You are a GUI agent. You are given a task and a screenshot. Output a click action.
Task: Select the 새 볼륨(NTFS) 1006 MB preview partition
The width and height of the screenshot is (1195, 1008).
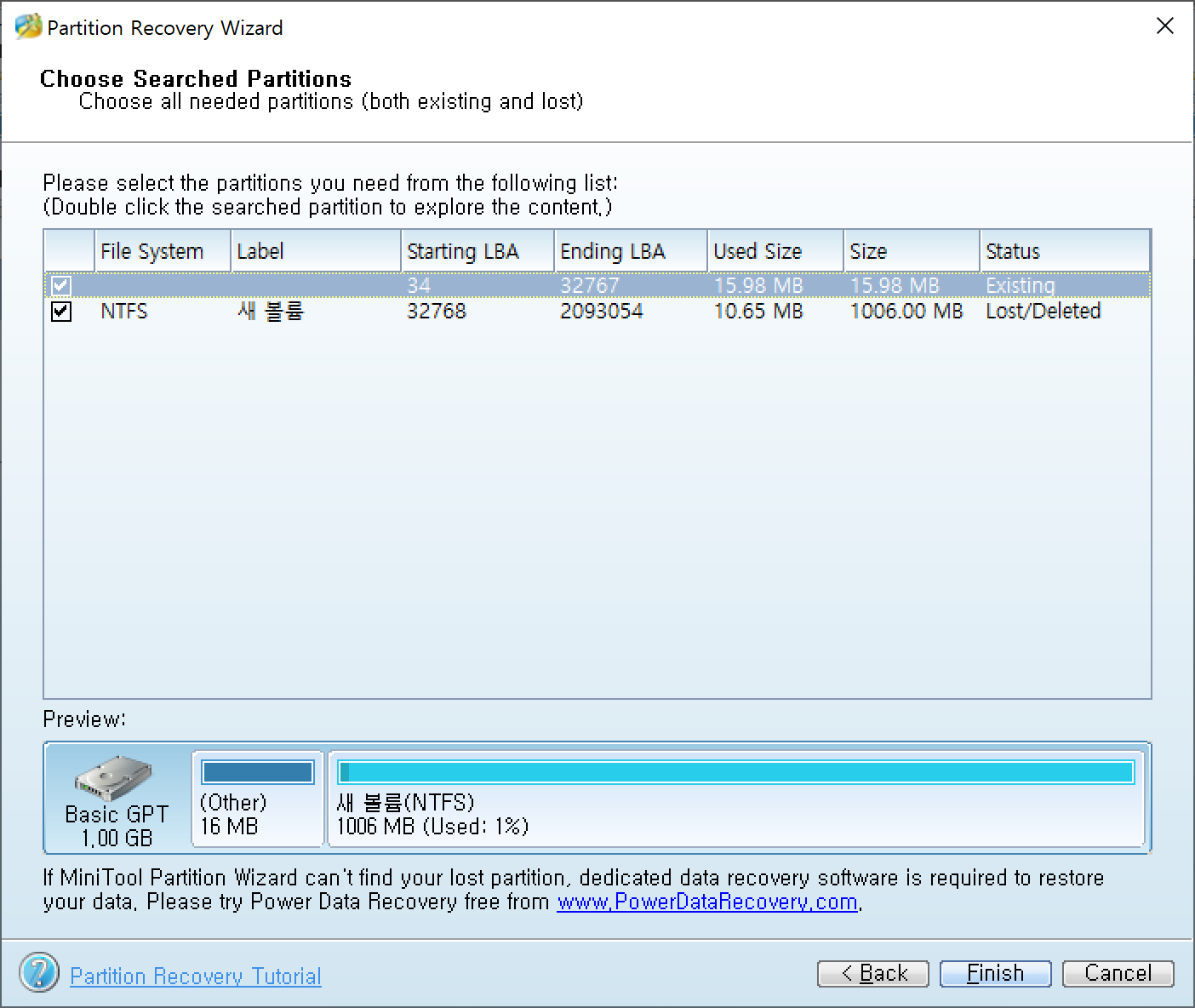point(736,799)
